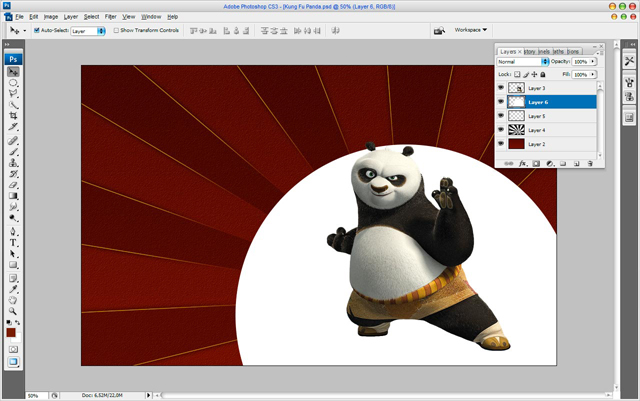This screenshot has height=401, width=640.
Task: Create new layer icon in Layers panel
Action: tap(577, 164)
